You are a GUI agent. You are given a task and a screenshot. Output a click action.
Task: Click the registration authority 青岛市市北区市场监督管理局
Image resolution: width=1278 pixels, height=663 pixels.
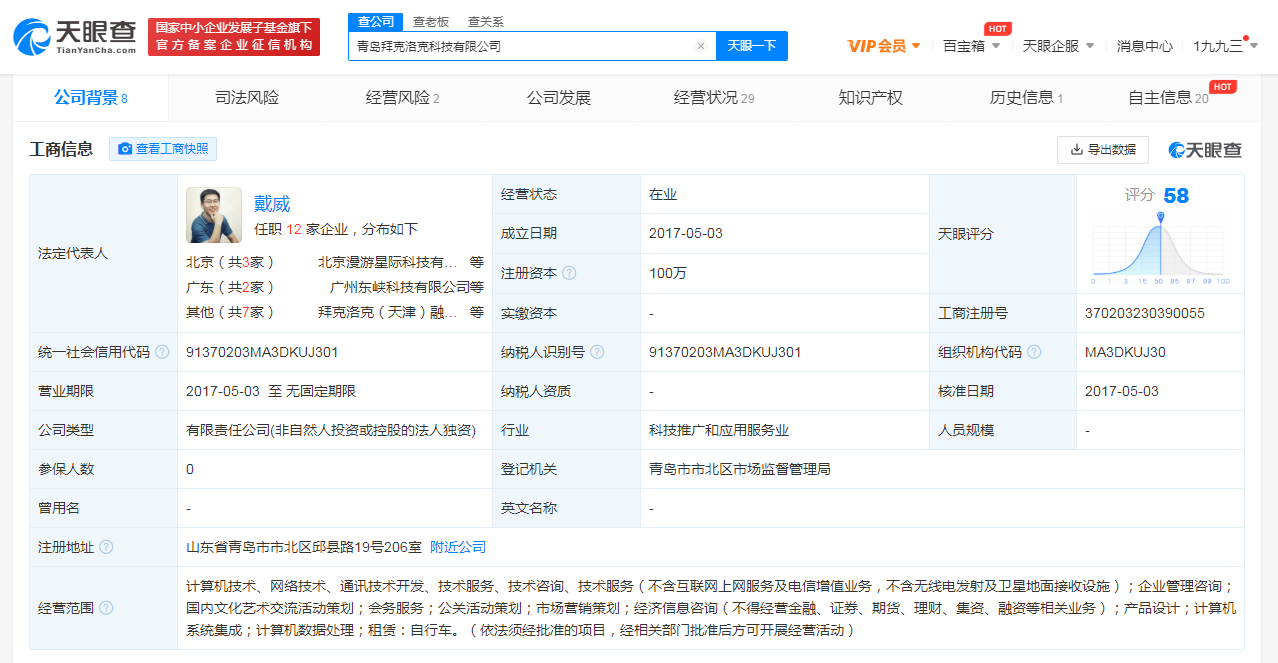click(x=740, y=469)
